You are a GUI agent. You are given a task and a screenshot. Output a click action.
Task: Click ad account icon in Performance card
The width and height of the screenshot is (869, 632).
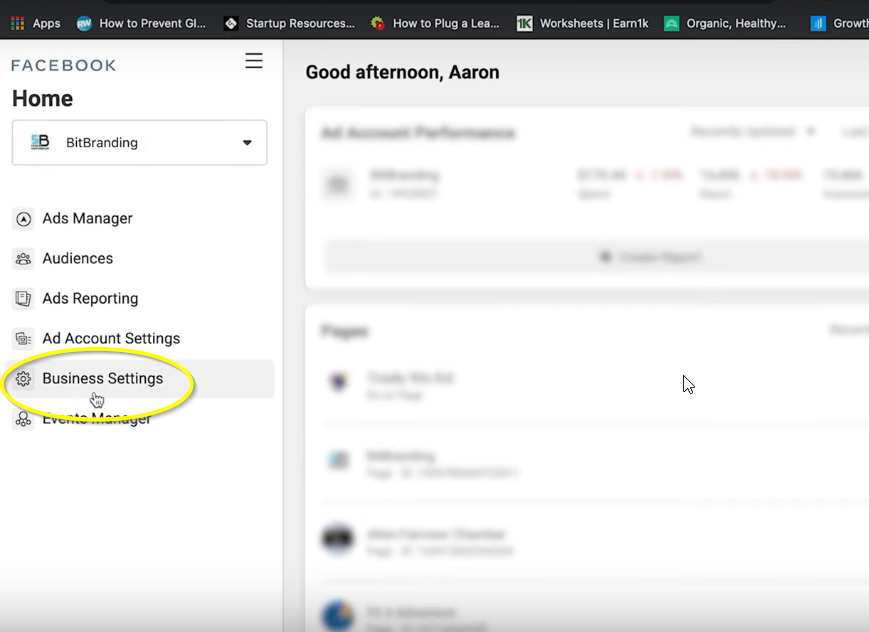click(338, 184)
